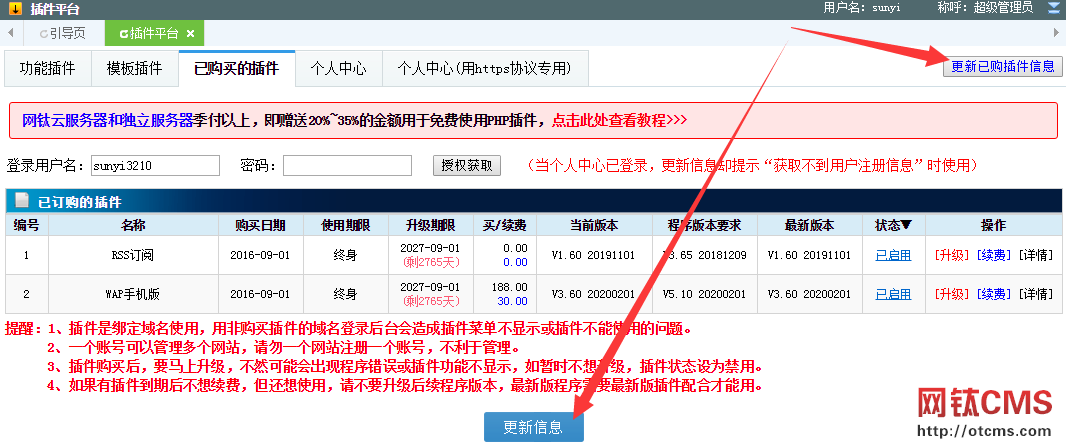The width and height of the screenshot is (1066, 447).
Task: Click the 最新版本 column header
Action: (x=809, y=226)
